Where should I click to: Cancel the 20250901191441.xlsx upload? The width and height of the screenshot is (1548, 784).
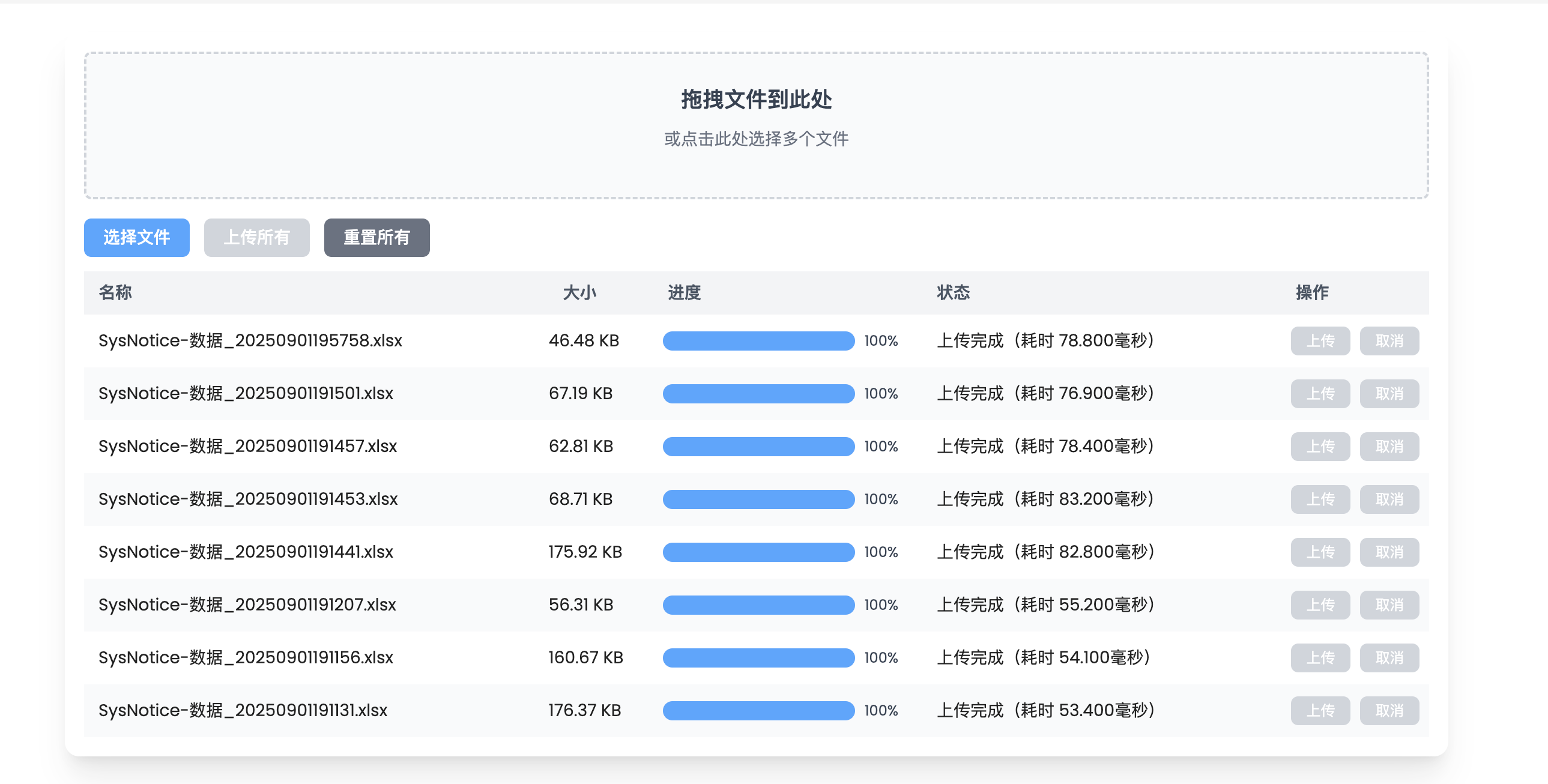[1389, 552]
